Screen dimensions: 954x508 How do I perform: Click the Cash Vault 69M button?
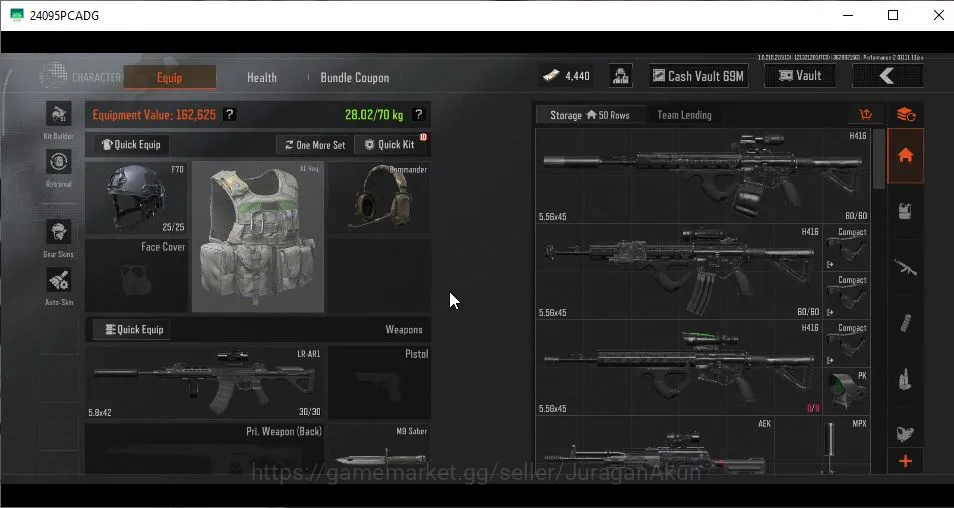[698, 76]
